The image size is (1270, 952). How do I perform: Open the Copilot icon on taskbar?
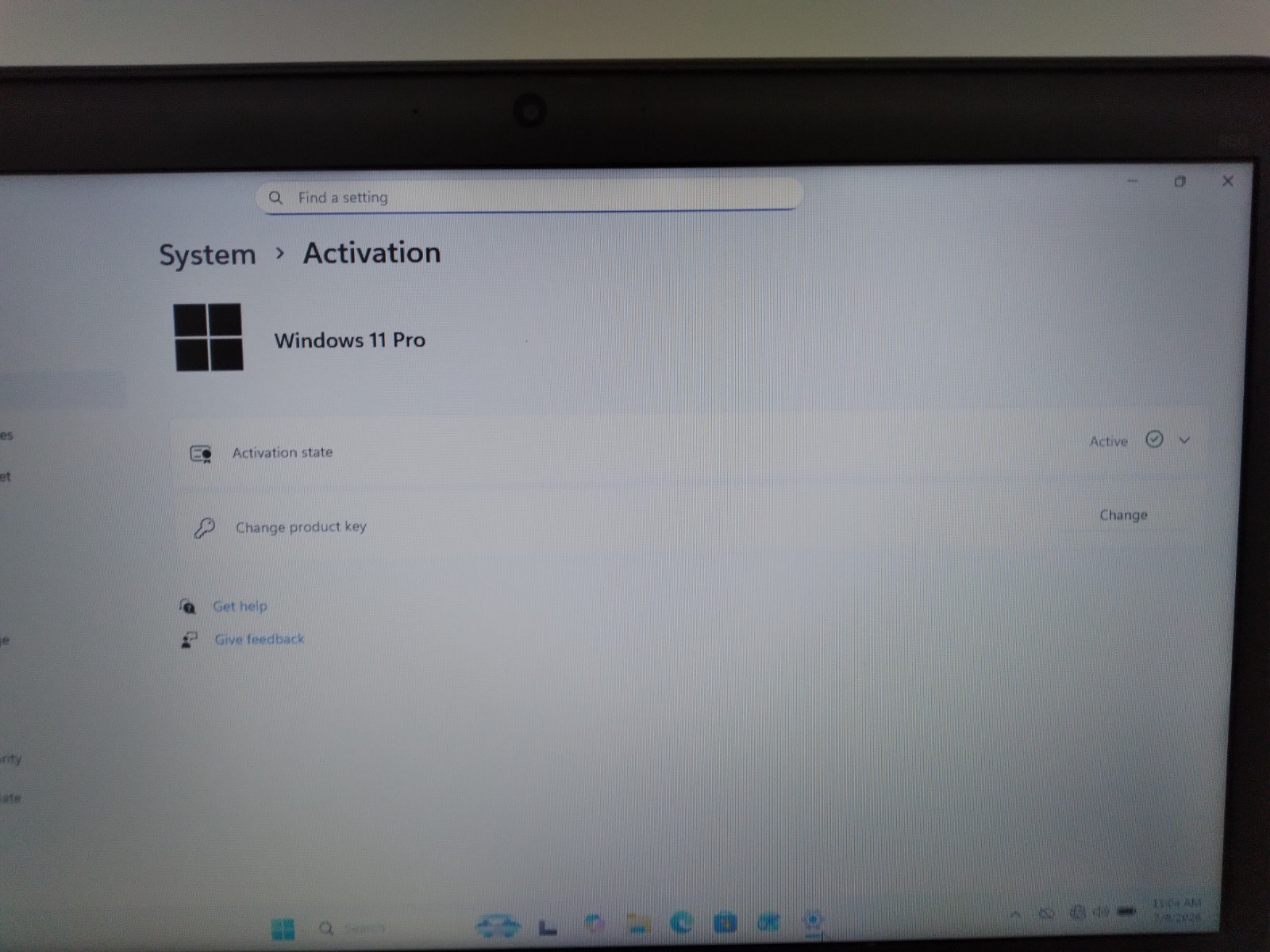coord(594,923)
